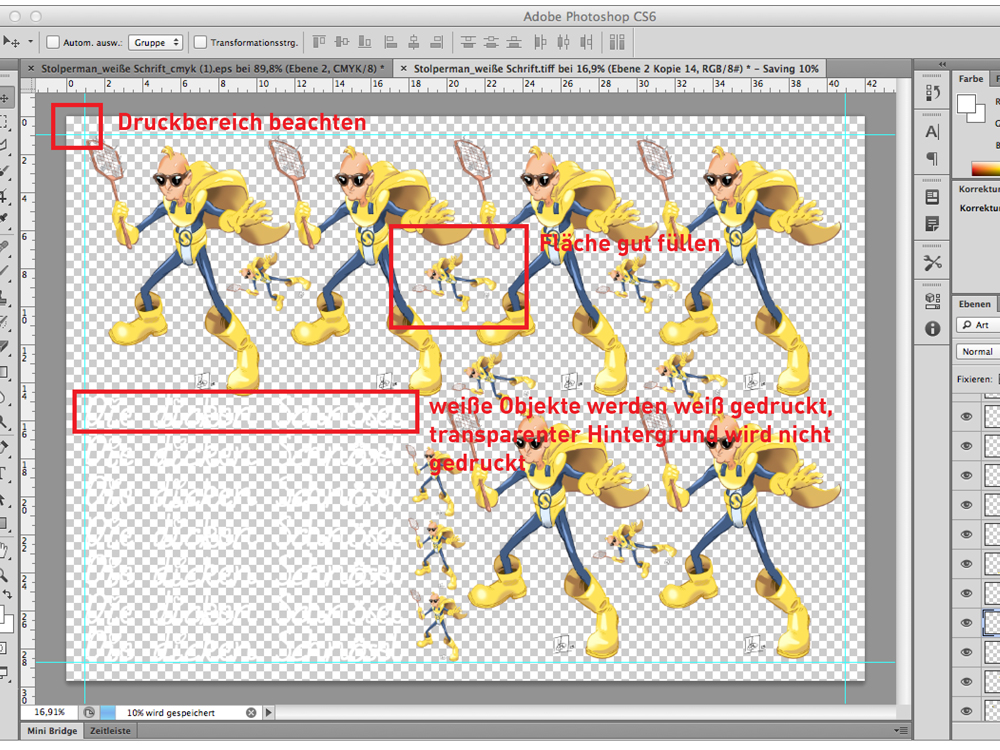Image resolution: width=1000 pixels, height=750 pixels.
Task: Click the distribute bottom edges icon
Action: coord(514,42)
